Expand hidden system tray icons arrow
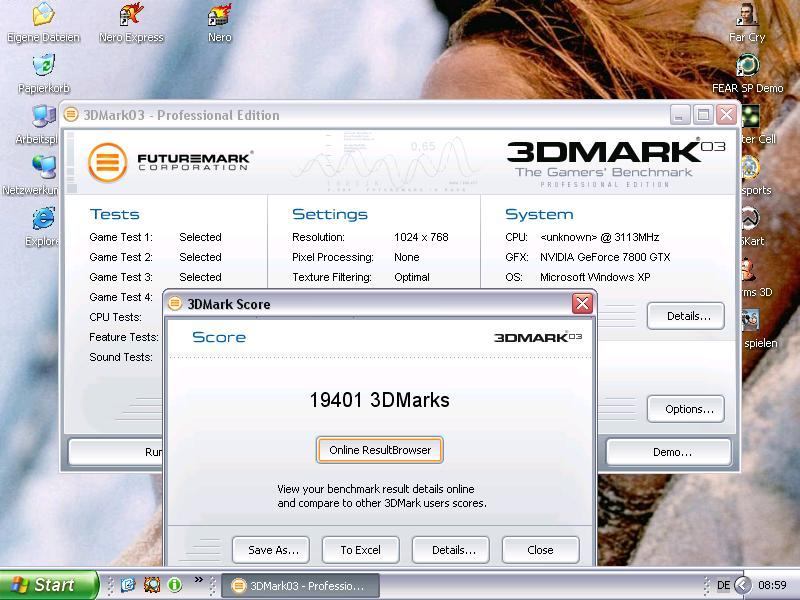The height and width of the screenshot is (600, 800). click(x=743, y=585)
